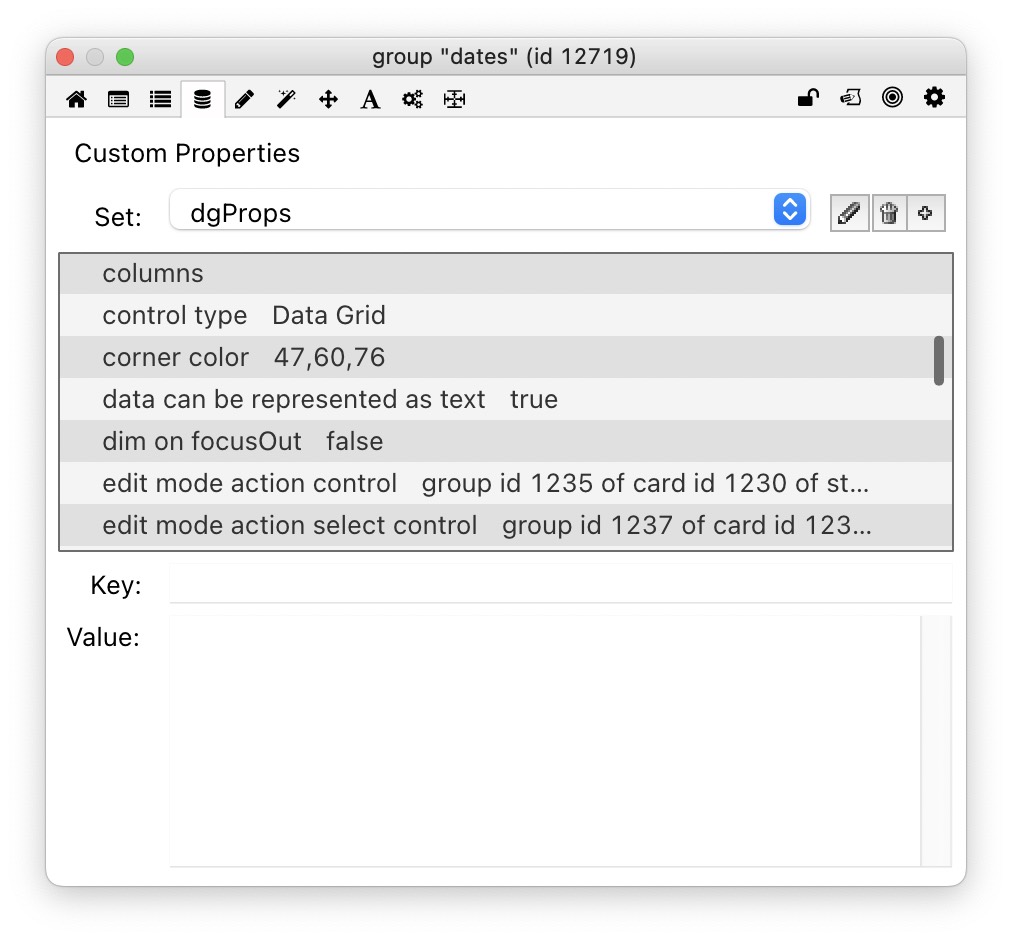This screenshot has width=1012, height=940.
Task: Open the inspector settings gear menu
Action: [x=934, y=97]
